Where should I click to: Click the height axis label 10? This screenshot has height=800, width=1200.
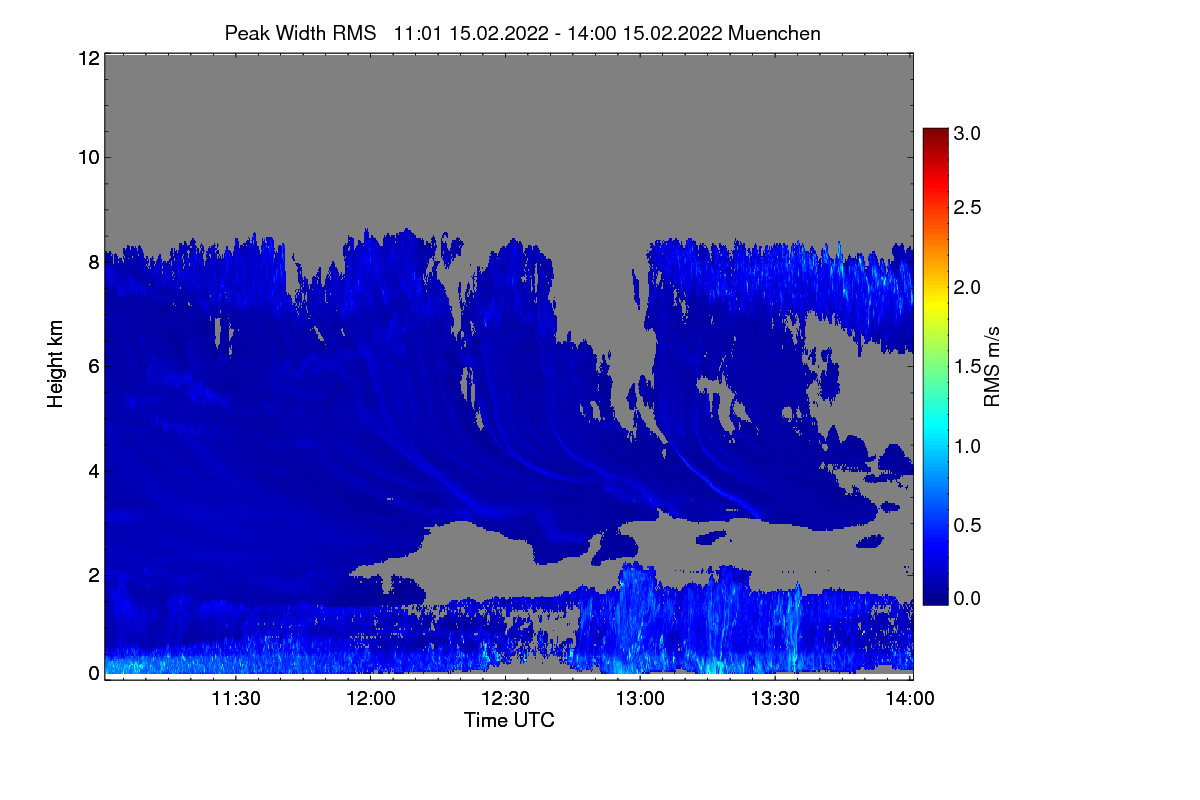tap(87, 157)
